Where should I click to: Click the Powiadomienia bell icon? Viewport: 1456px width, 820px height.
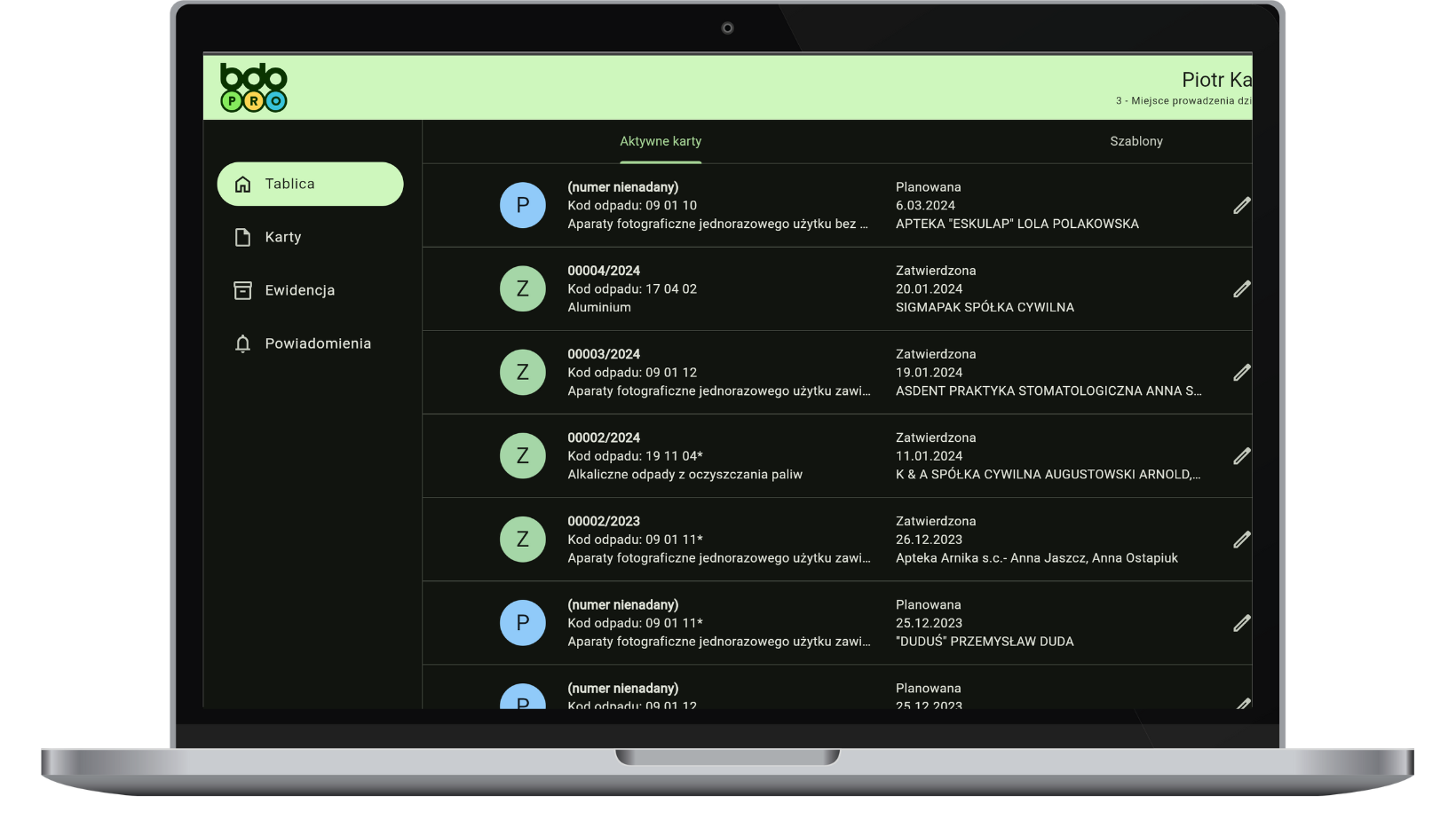pyautogui.click(x=242, y=343)
